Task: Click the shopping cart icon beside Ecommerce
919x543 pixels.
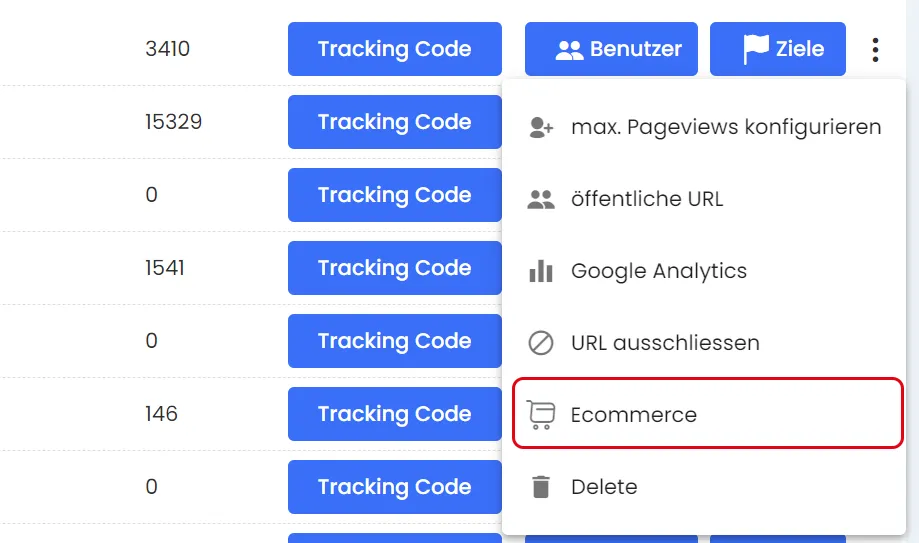Action: pos(541,414)
